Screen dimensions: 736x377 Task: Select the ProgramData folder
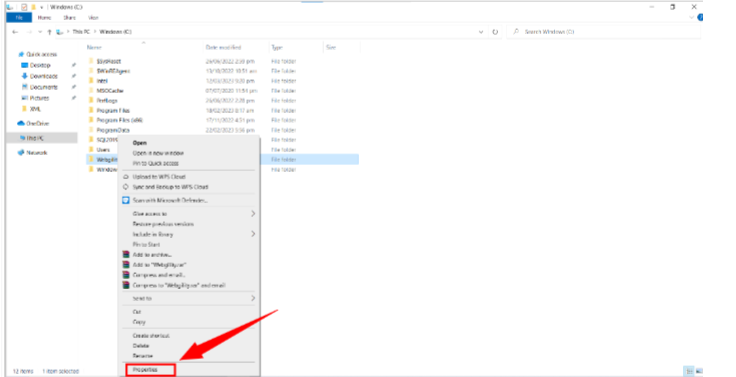pos(113,130)
